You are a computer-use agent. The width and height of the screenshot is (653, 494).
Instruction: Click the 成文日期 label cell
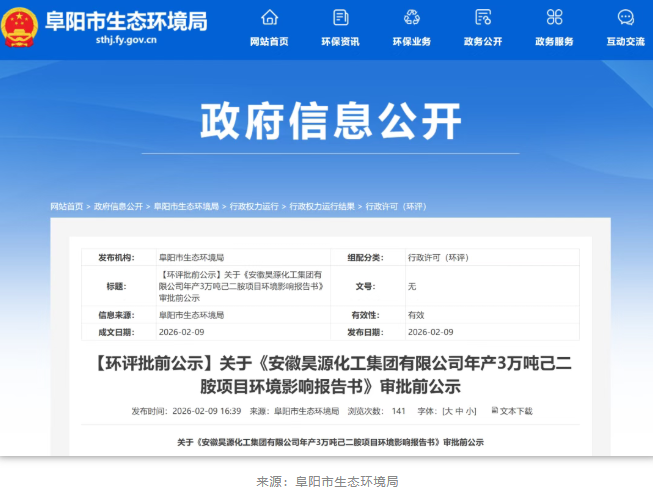coord(117,332)
